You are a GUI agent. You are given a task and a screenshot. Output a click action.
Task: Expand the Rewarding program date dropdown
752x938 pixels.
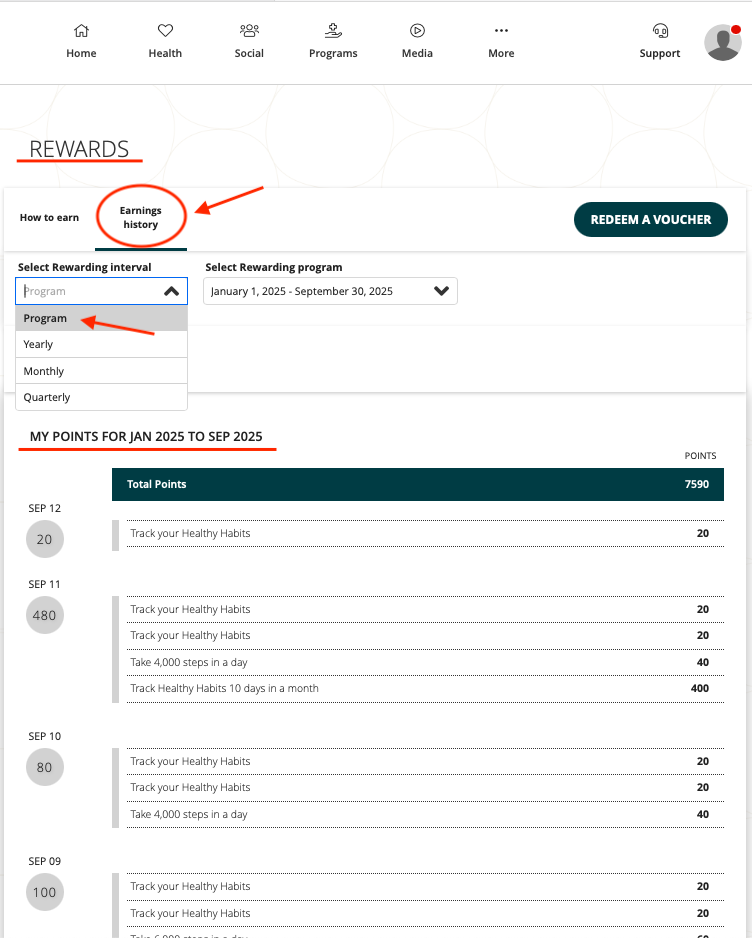tap(441, 291)
